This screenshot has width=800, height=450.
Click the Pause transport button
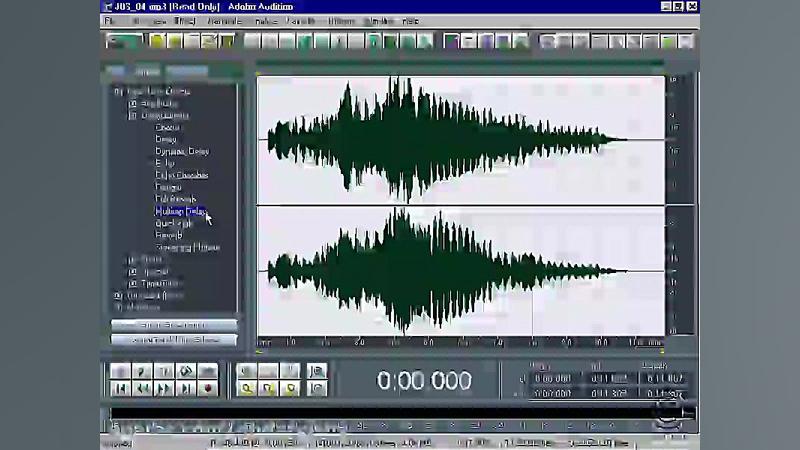click(x=164, y=371)
